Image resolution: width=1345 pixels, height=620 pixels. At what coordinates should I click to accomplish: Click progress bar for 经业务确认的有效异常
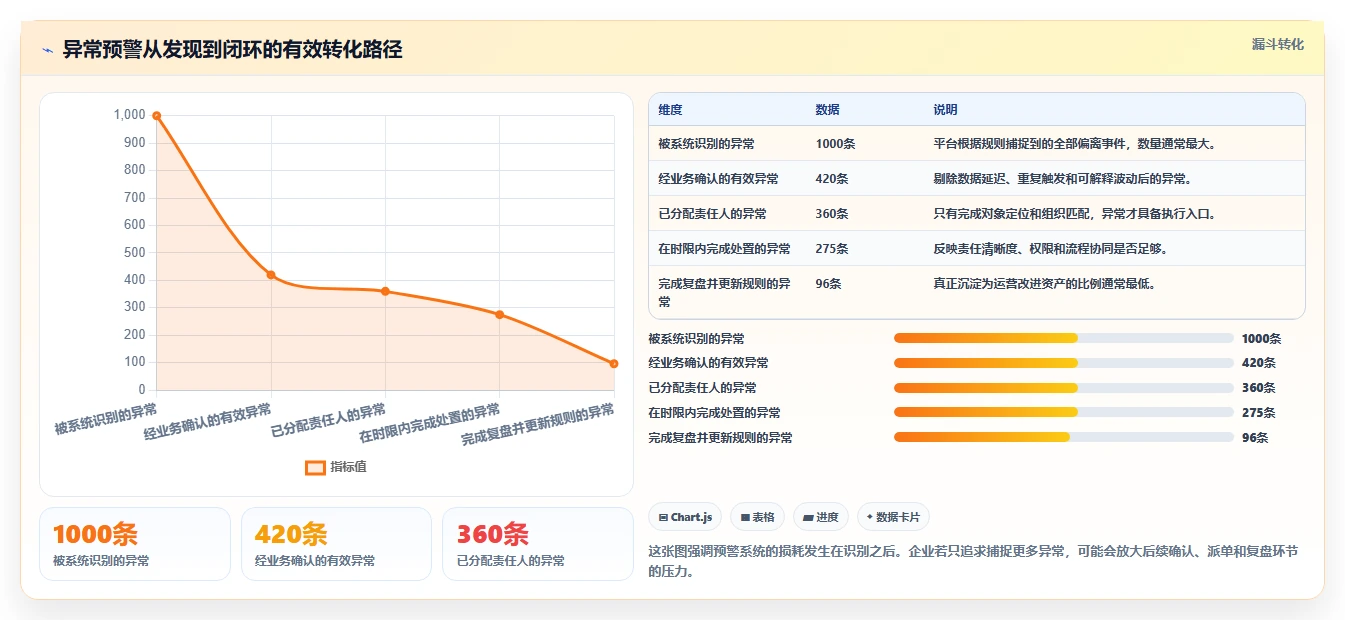tap(1064, 363)
